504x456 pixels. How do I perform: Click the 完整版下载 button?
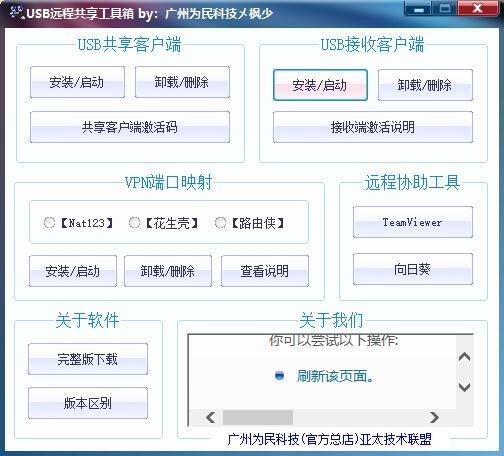coord(88,359)
